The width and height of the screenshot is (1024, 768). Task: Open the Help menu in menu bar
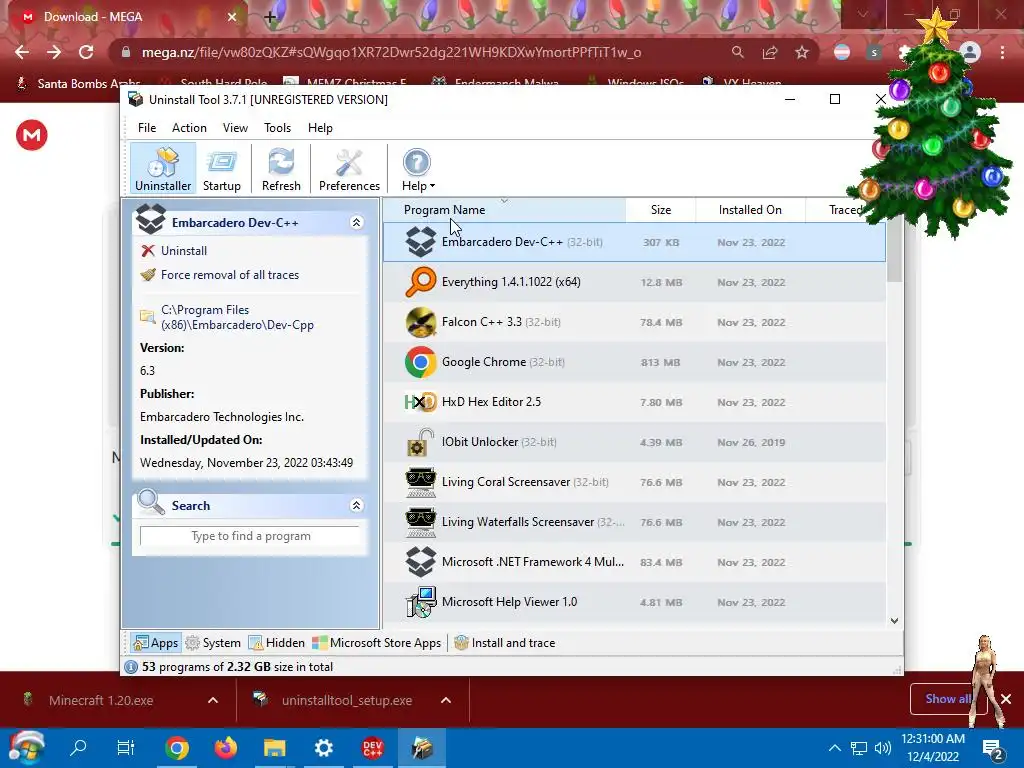[x=320, y=128]
